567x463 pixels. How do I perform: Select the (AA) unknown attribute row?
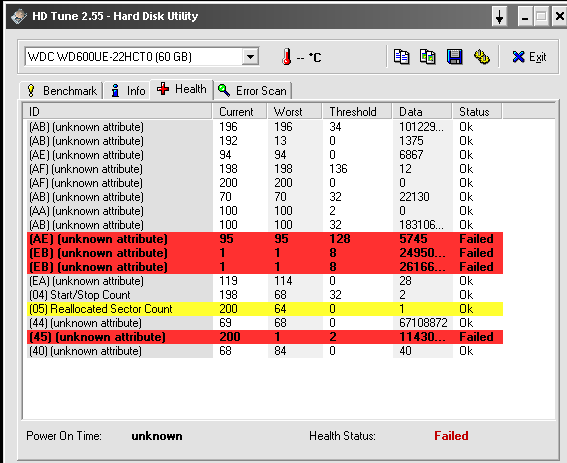click(x=265, y=211)
